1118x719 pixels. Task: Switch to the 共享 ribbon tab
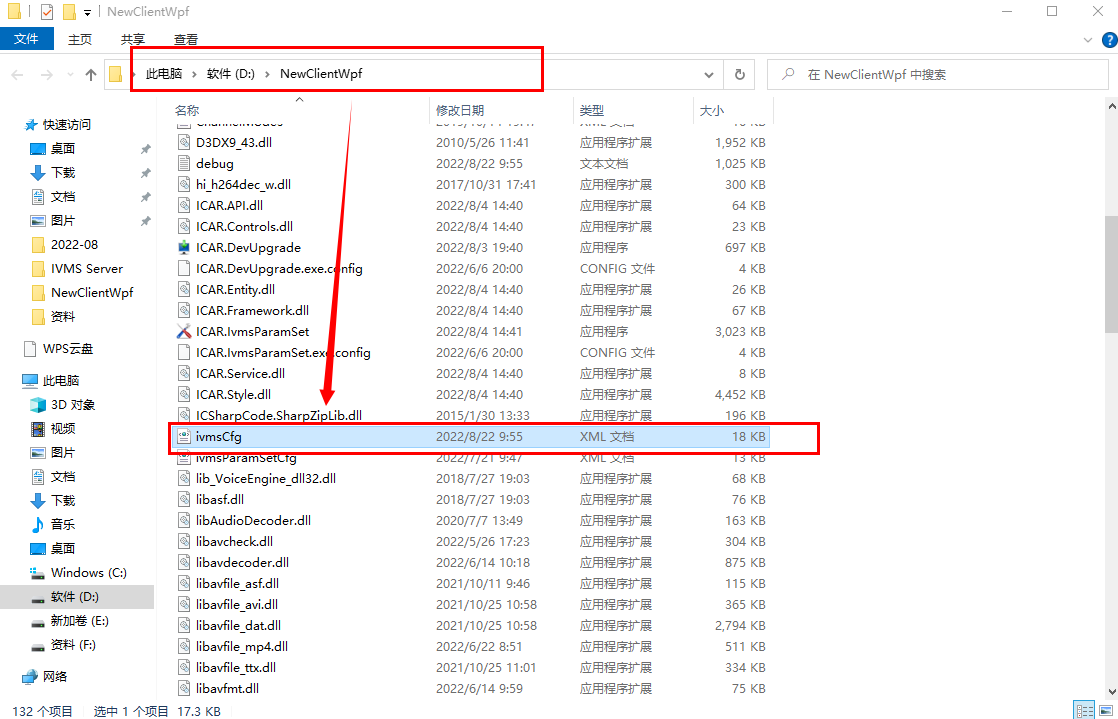133,39
